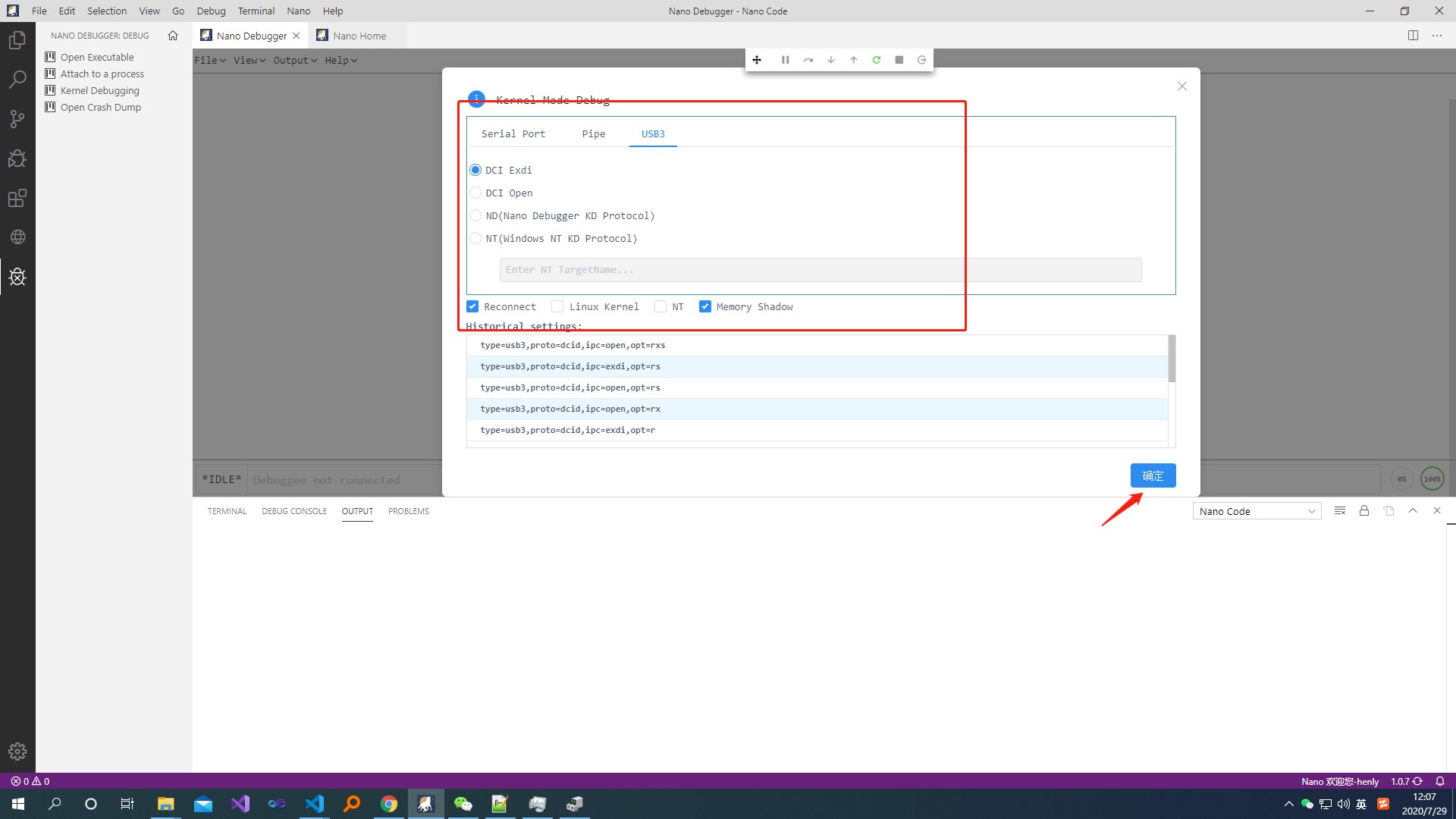Image resolution: width=1456 pixels, height=819 pixels.
Task: Select ND (Nano Debugger KD Protocol) option
Action: point(475,215)
